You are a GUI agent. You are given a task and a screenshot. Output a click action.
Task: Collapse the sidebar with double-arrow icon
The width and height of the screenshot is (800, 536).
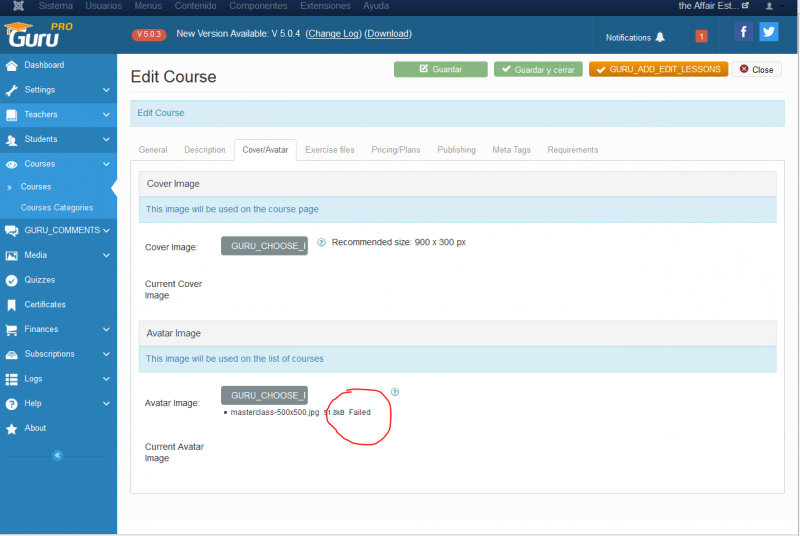[58, 455]
